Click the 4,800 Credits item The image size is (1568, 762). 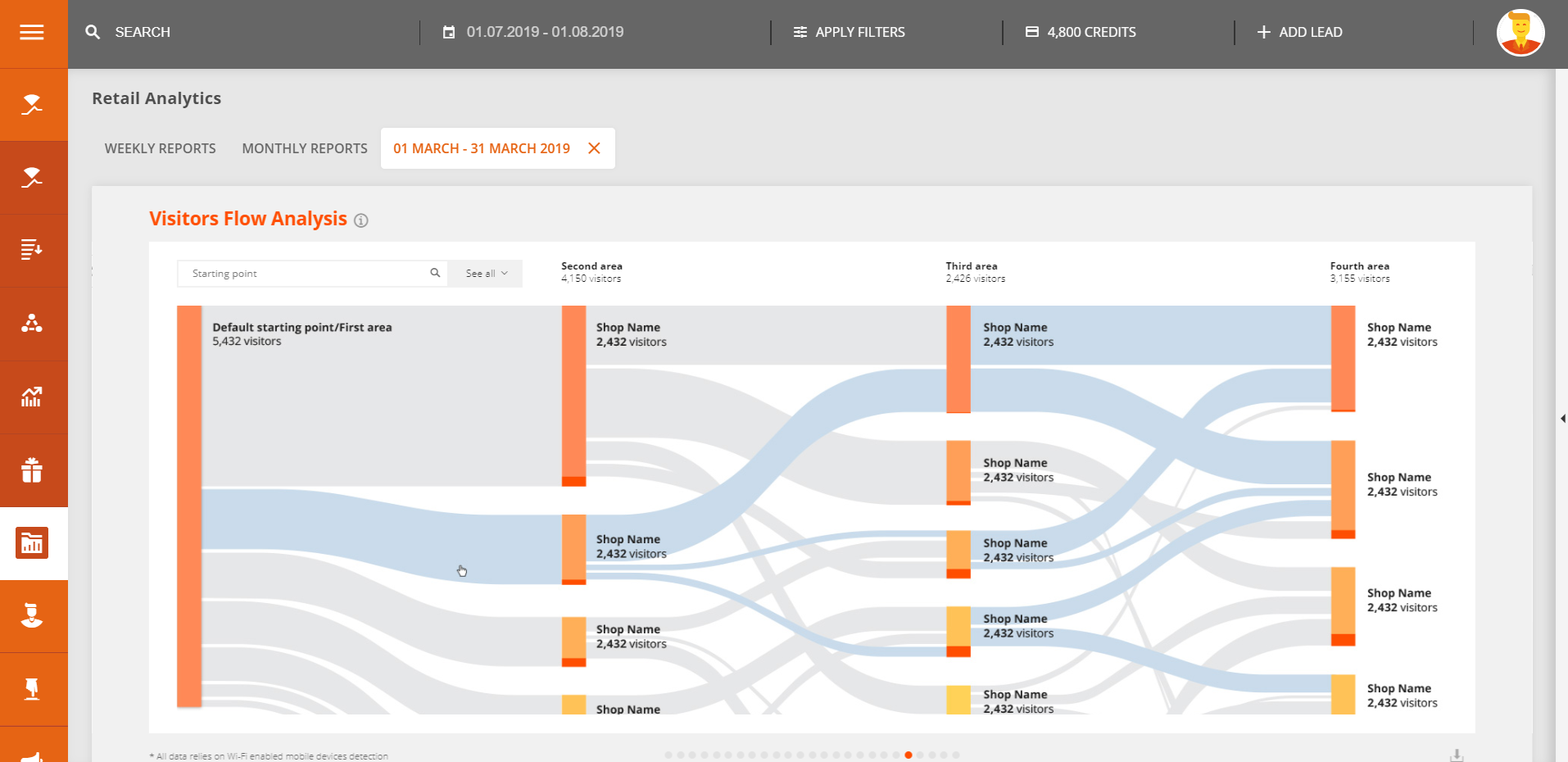(1081, 33)
